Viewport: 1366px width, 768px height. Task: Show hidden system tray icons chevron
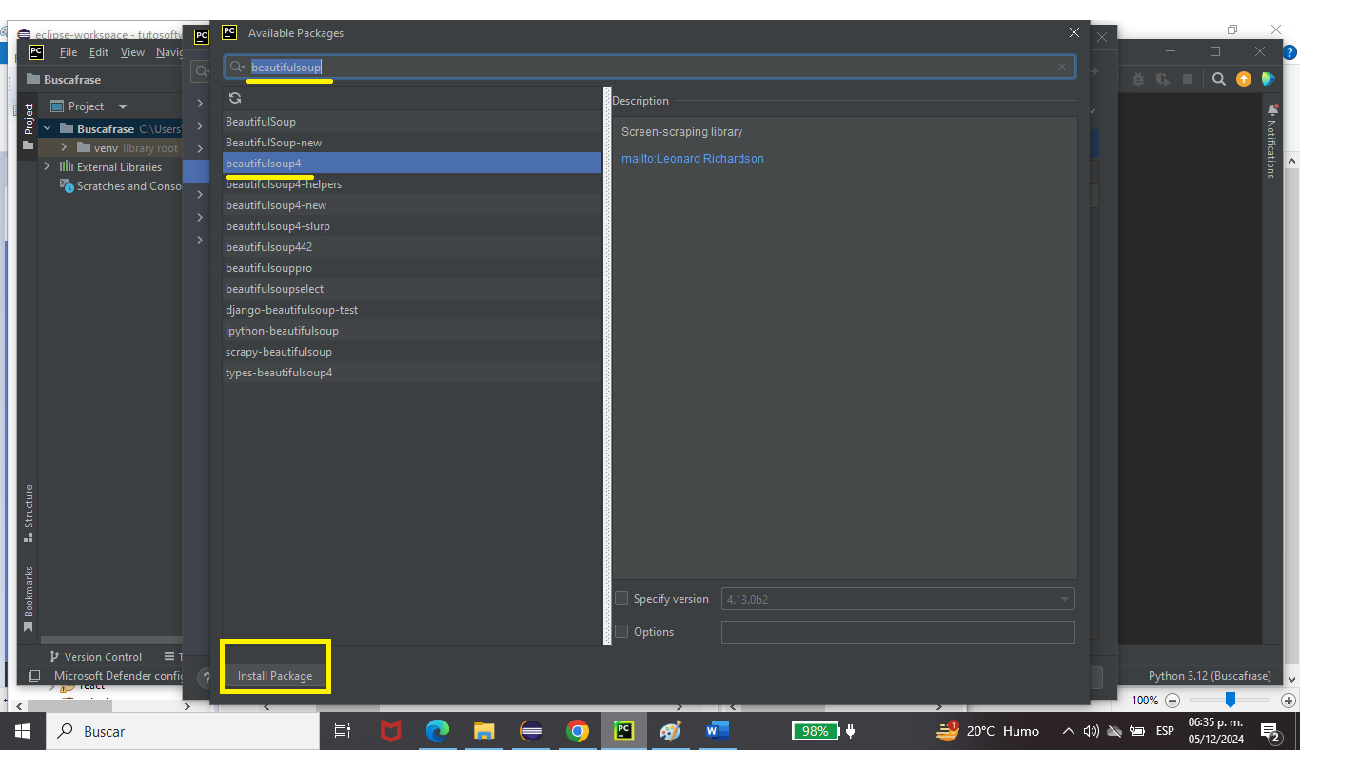(x=1068, y=731)
